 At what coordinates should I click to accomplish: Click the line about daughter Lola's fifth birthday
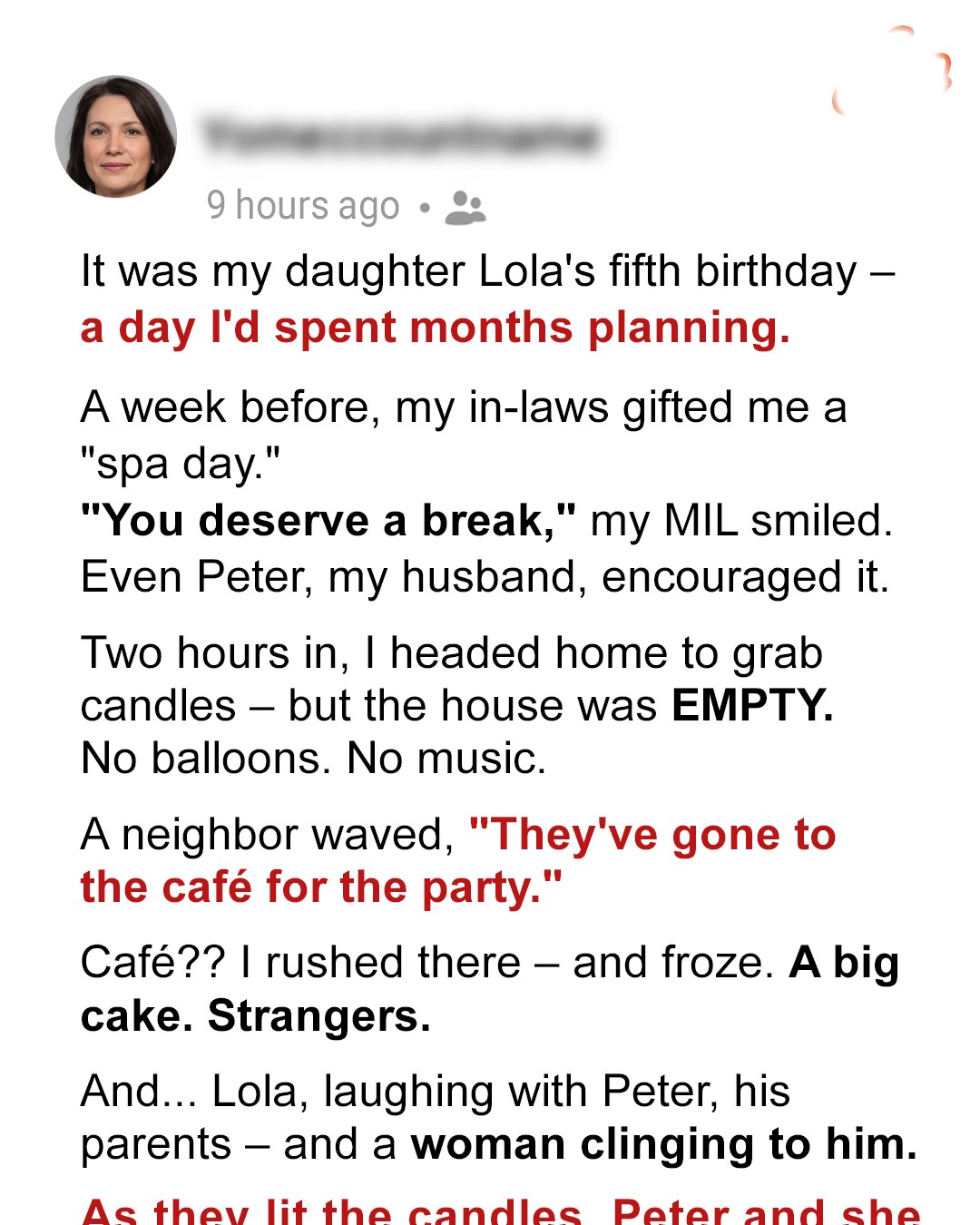tap(487, 271)
